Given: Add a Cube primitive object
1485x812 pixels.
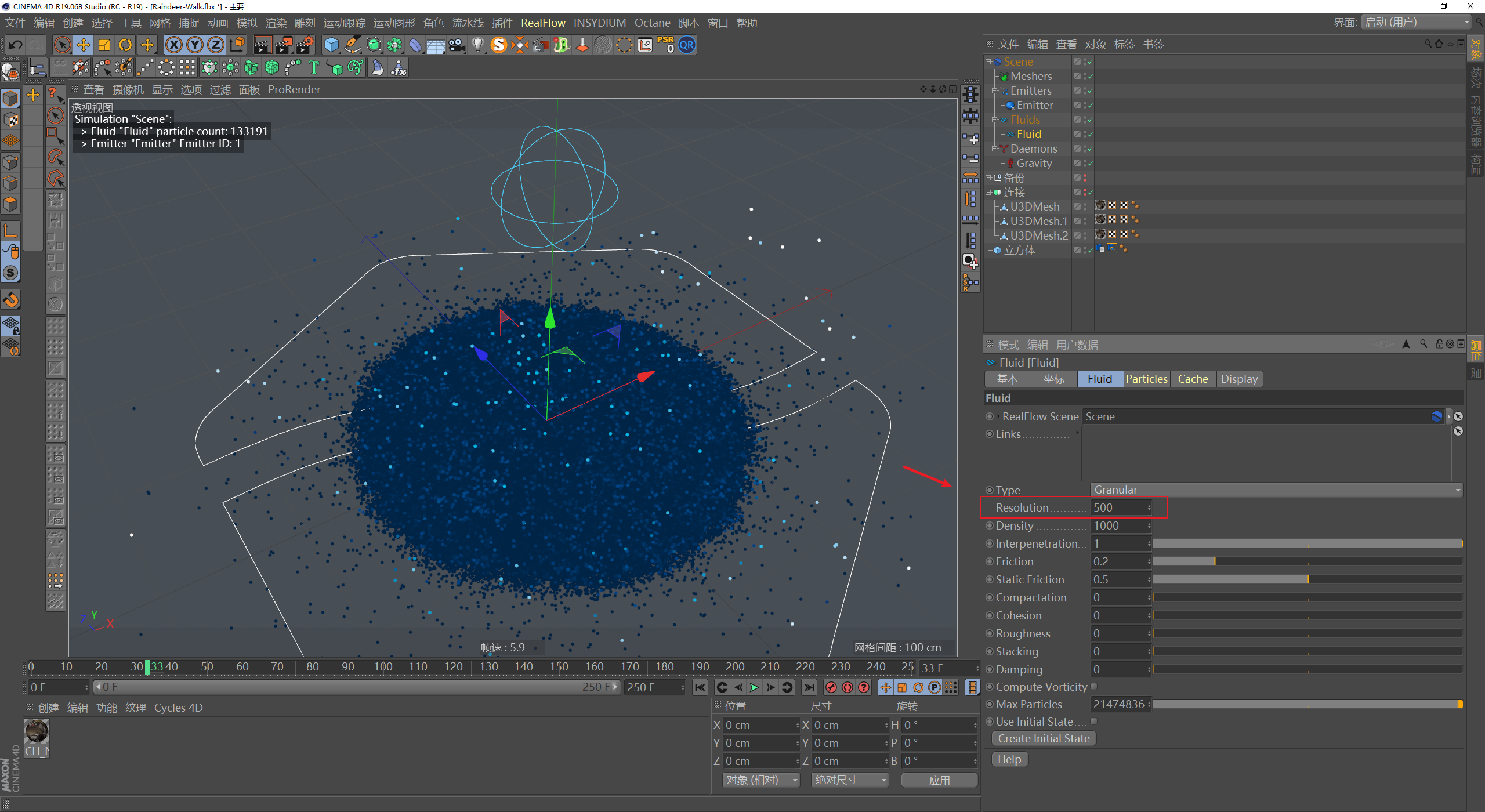Looking at the screenshot, I should (x=331, y=45).
